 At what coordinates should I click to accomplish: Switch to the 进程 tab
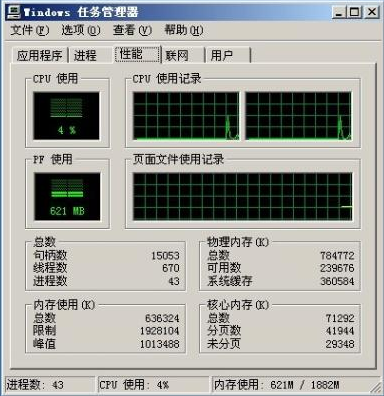[85, 55]
